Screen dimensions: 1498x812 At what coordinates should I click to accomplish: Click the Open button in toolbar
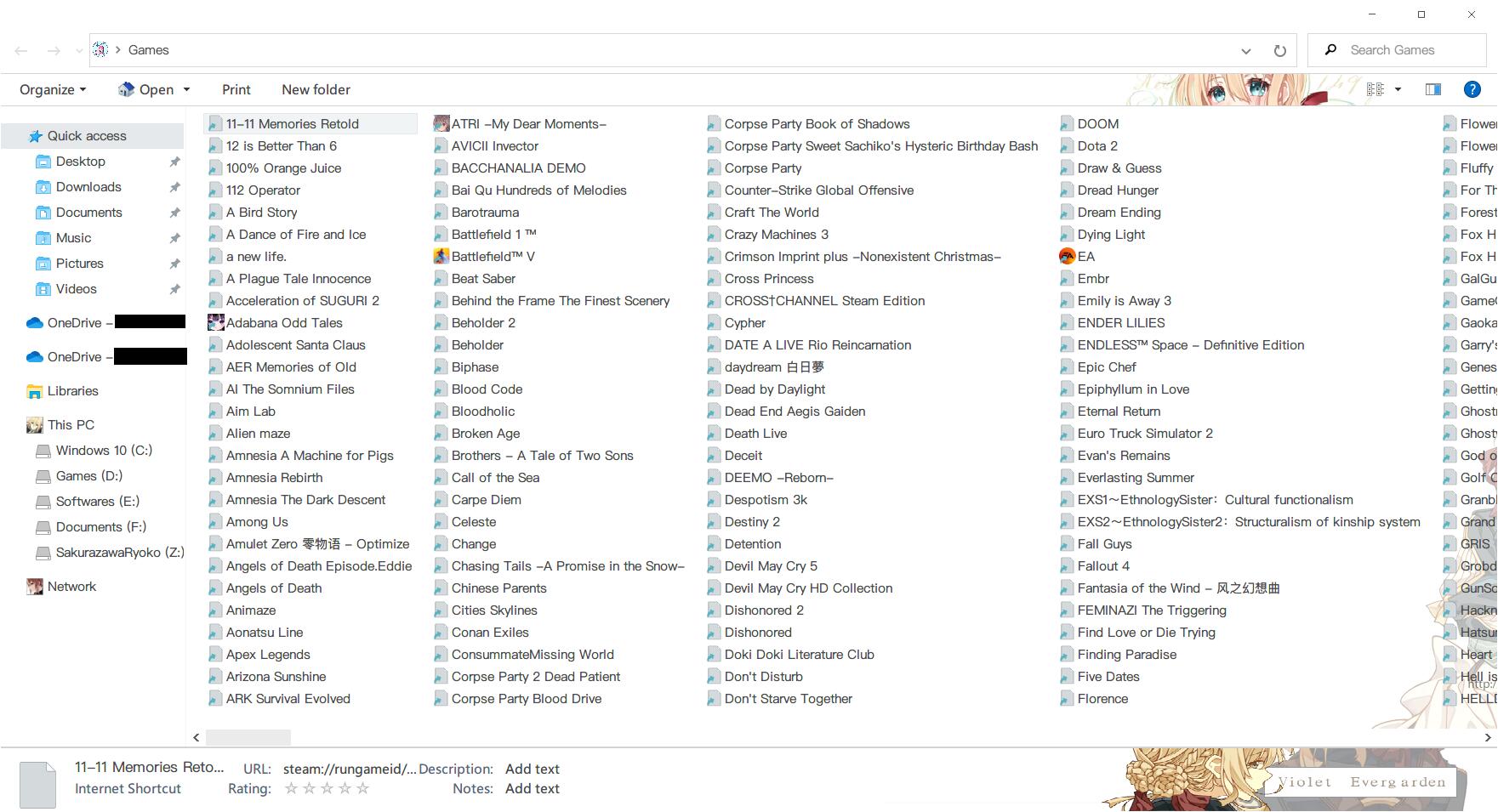pyautogui.click(x=145, y=89)
